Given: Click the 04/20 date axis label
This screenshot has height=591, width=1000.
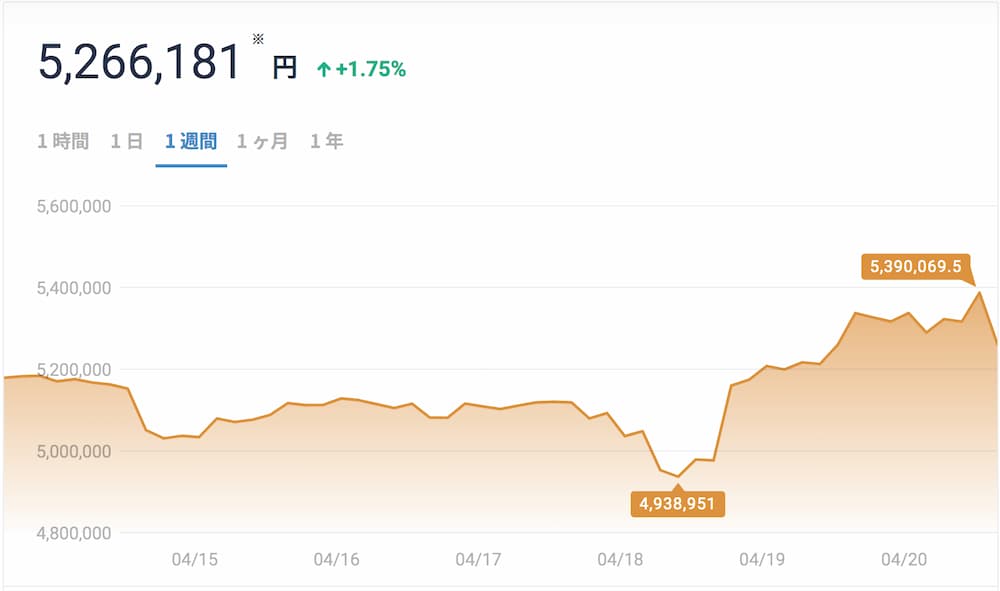Looking at the screenshot, I should tap(904, 559).
